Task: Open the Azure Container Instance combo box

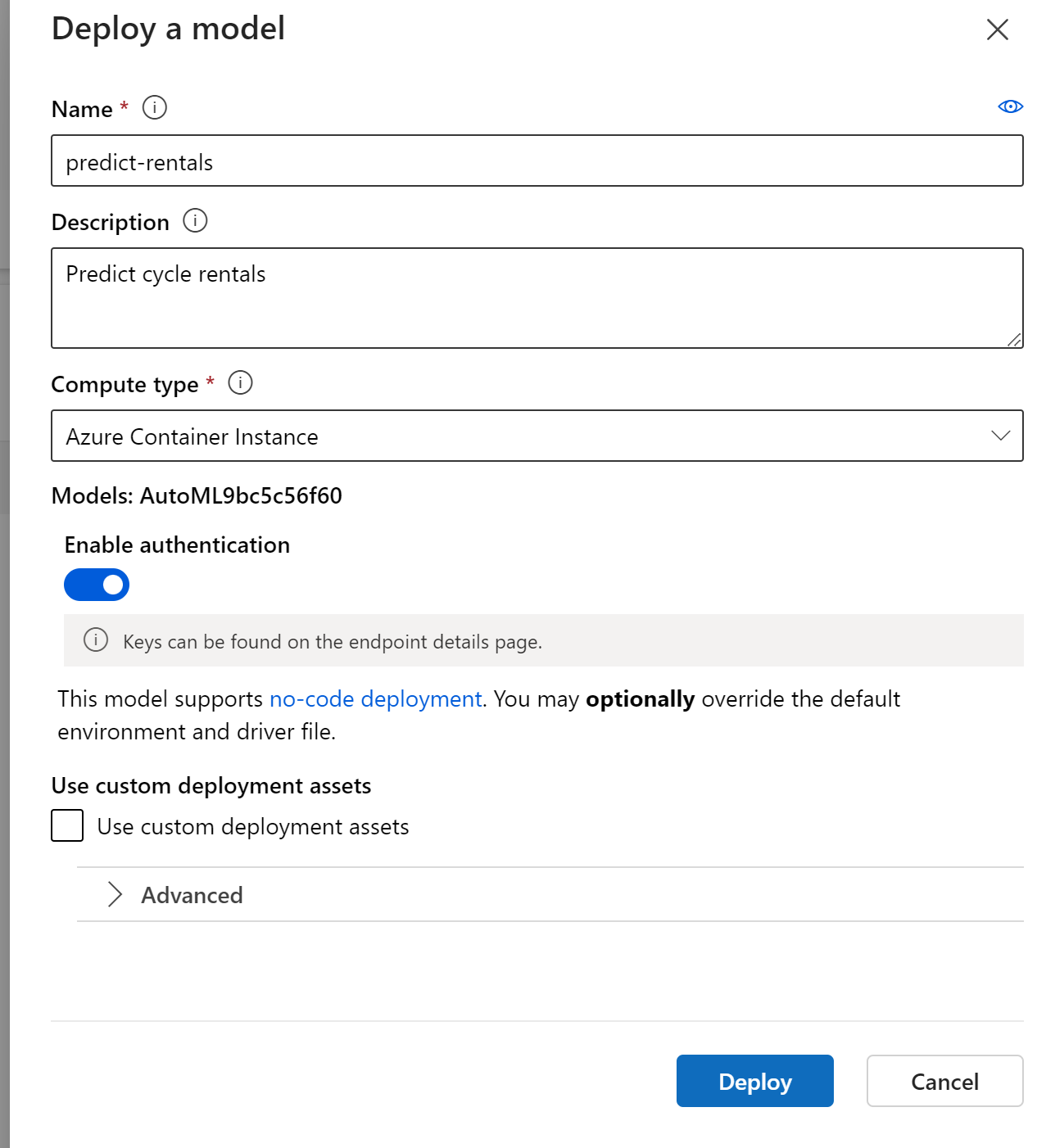Action: (537, 436)
